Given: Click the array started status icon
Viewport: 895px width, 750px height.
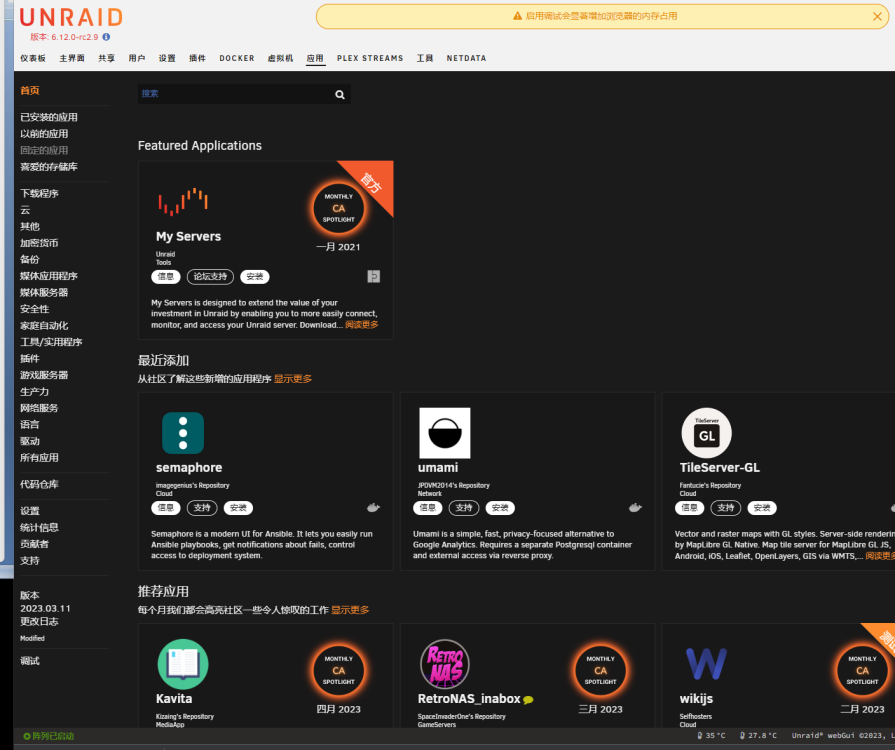Looking at the screenshot, I should [x=27, y=736].
